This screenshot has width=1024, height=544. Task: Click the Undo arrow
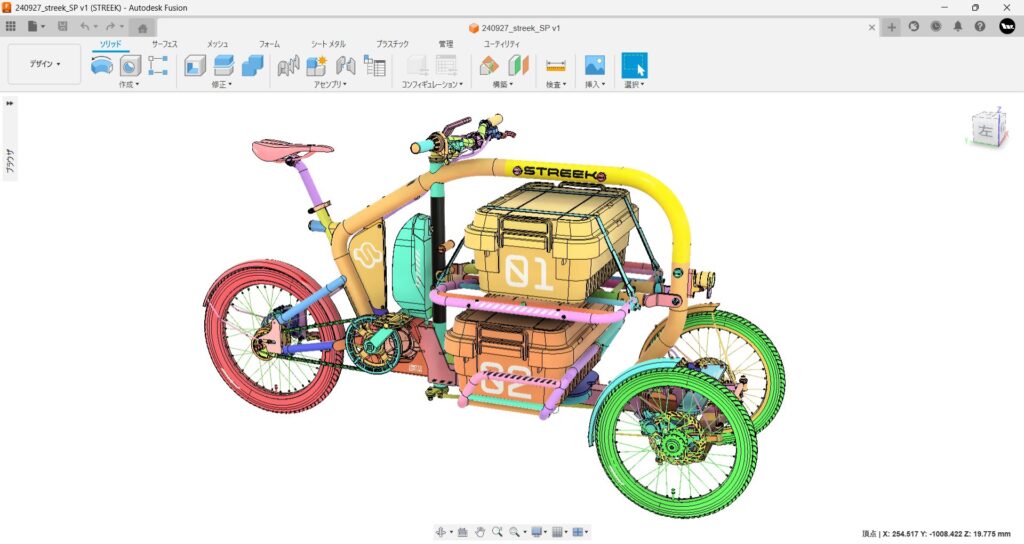pos(85,27)
